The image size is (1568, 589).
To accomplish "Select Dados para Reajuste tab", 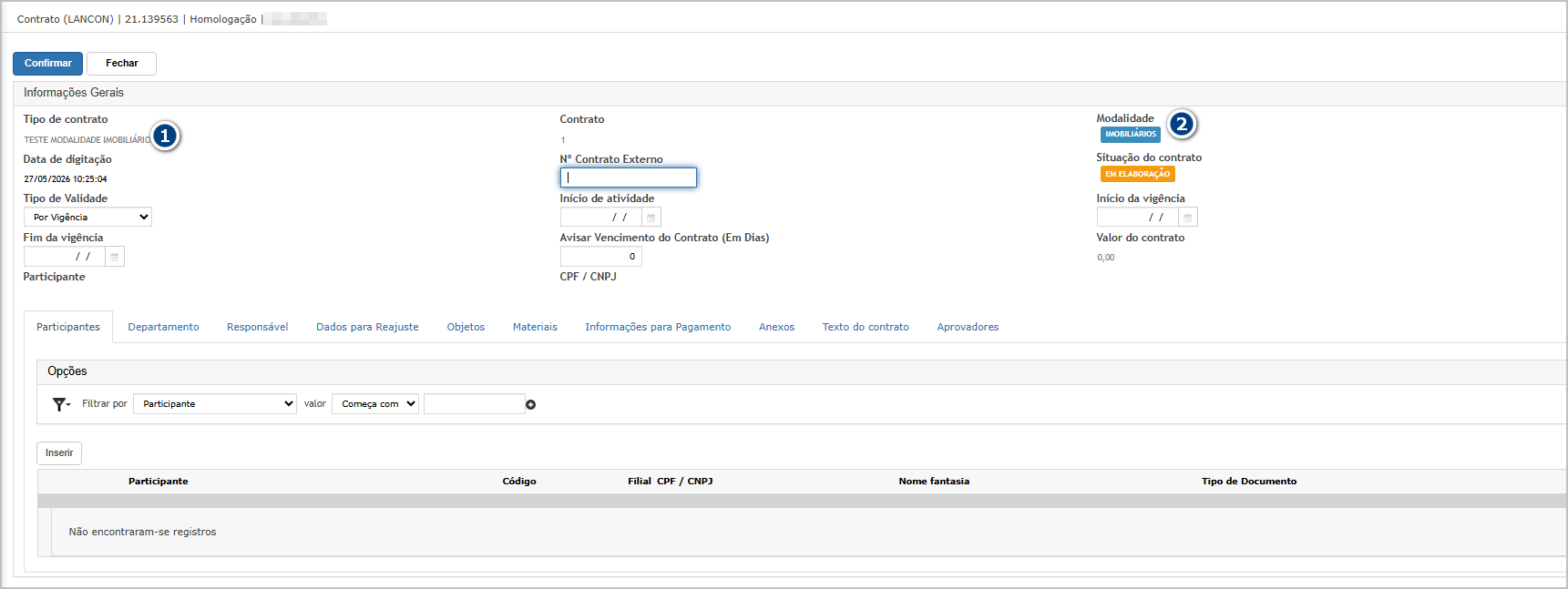I will coord(367,327).
